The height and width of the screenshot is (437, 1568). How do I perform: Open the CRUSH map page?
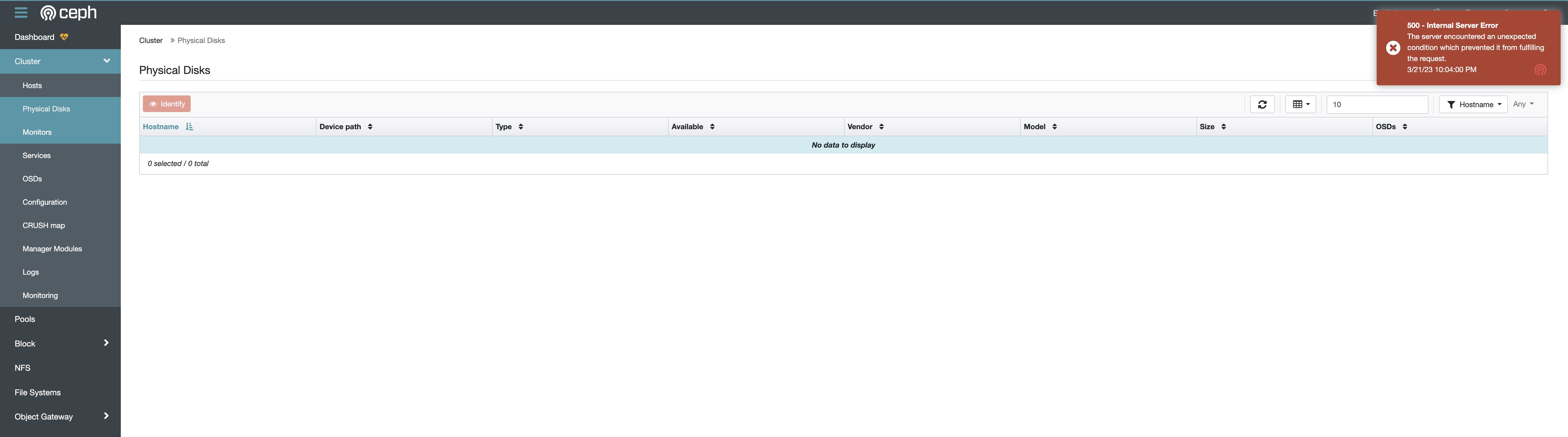click(x=44, y=226)
